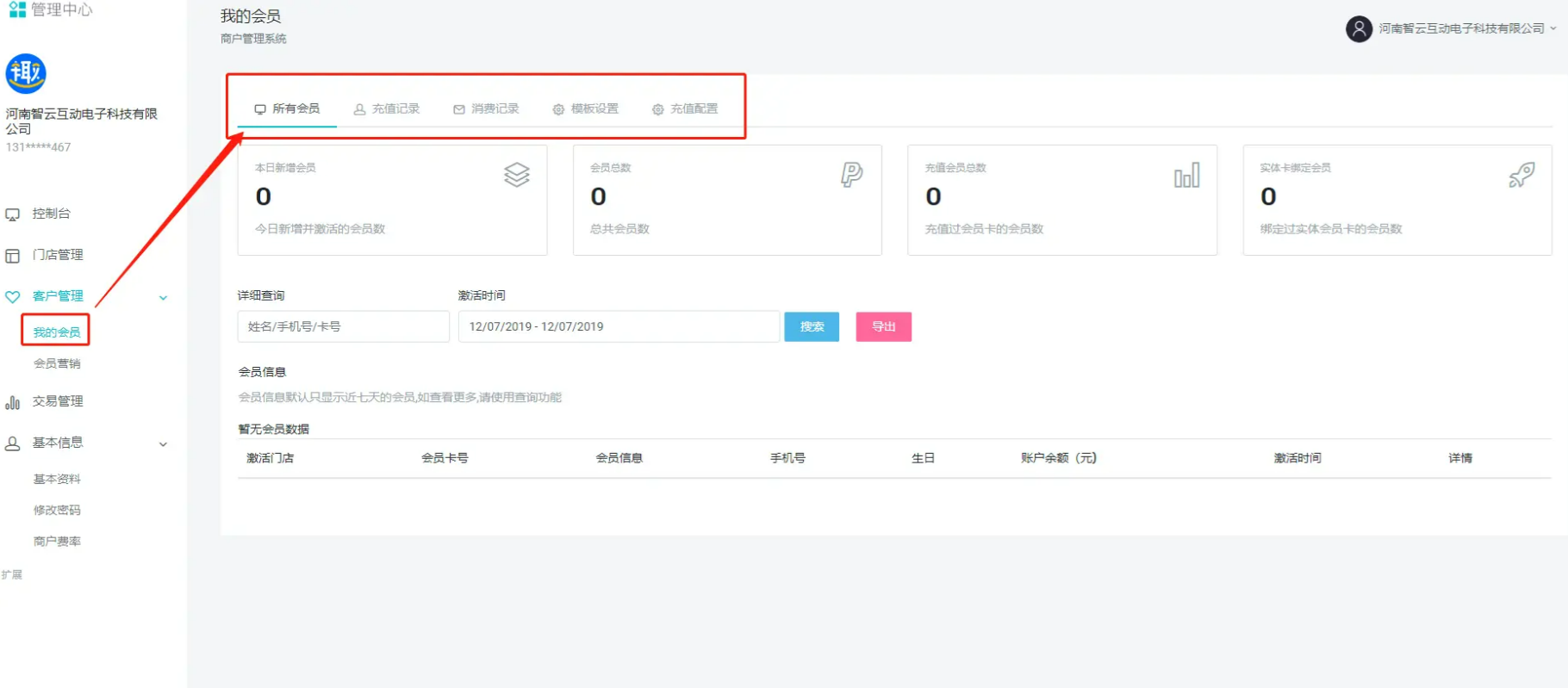Viewport: 1568px width, 688px height.
Task: Click the 手机号 column header
Action: pyautogui.click(x=787, y=458)
